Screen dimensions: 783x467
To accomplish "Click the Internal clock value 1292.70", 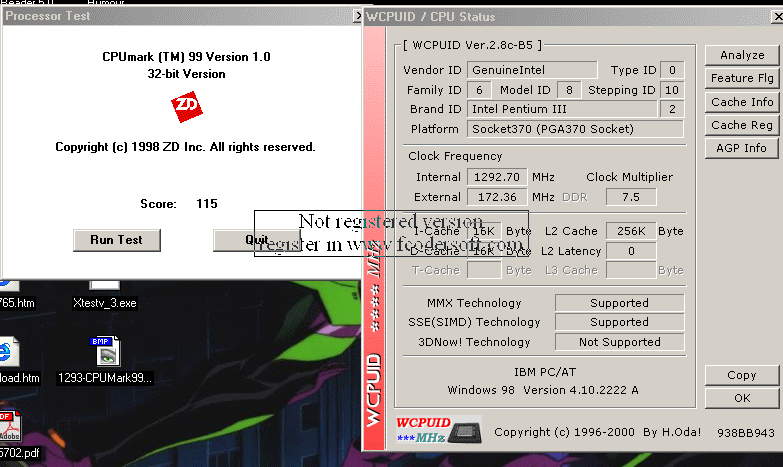I will click(x=497, y=177).
